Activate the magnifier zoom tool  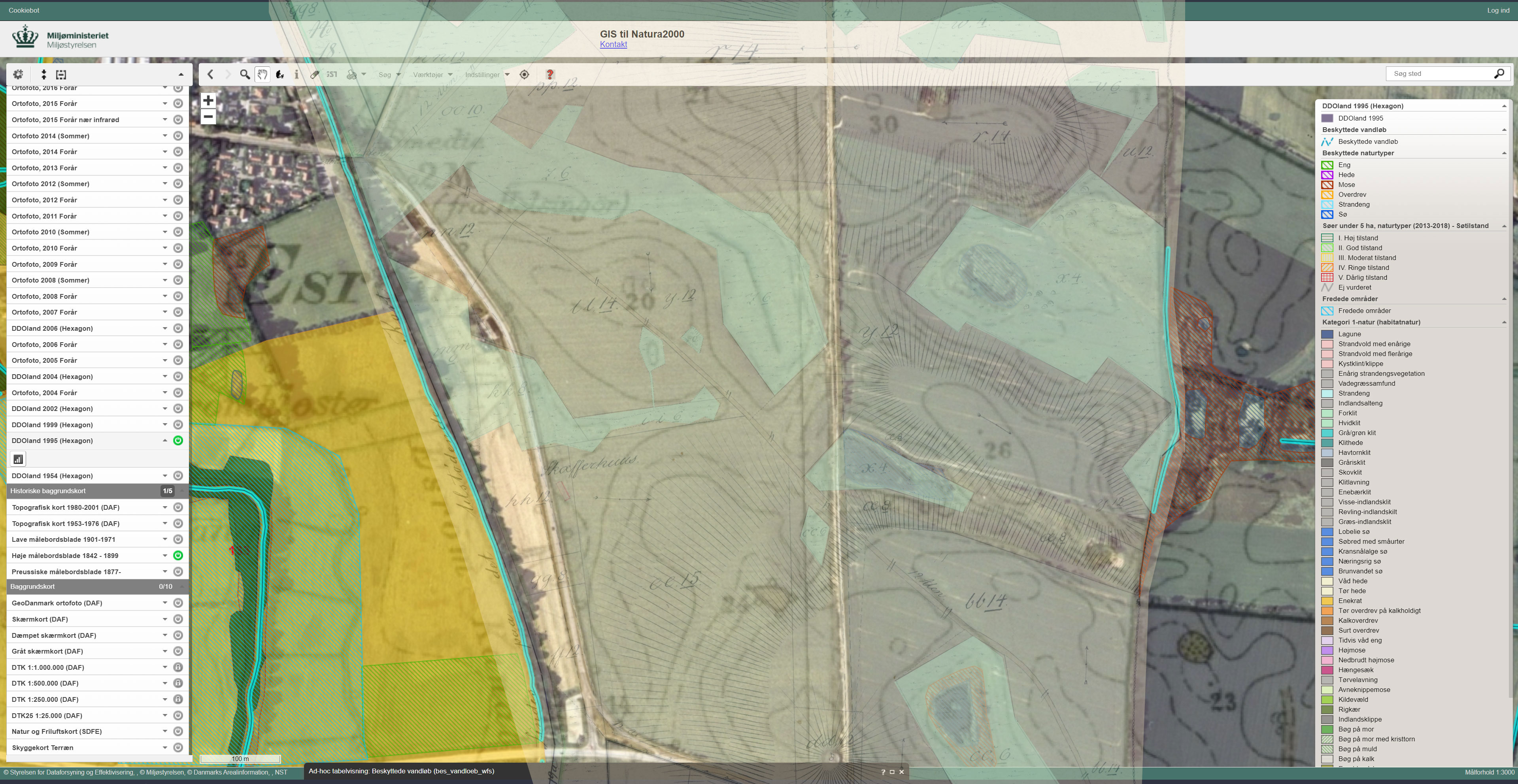[x=245, y=74]
